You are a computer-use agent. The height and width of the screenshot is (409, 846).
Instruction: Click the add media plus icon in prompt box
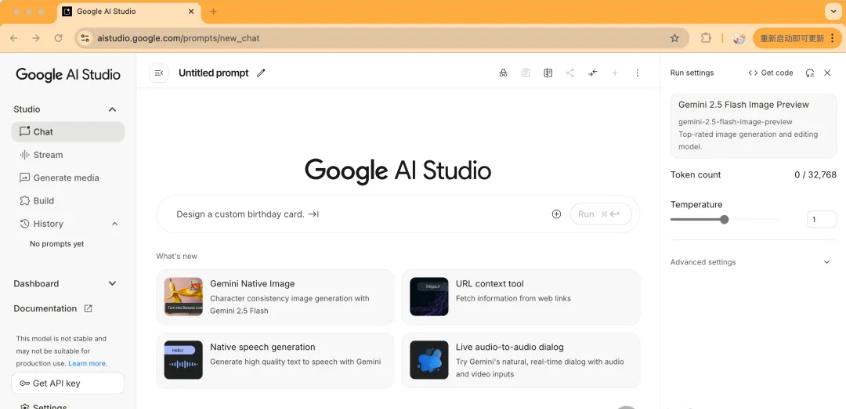[556, 214]
